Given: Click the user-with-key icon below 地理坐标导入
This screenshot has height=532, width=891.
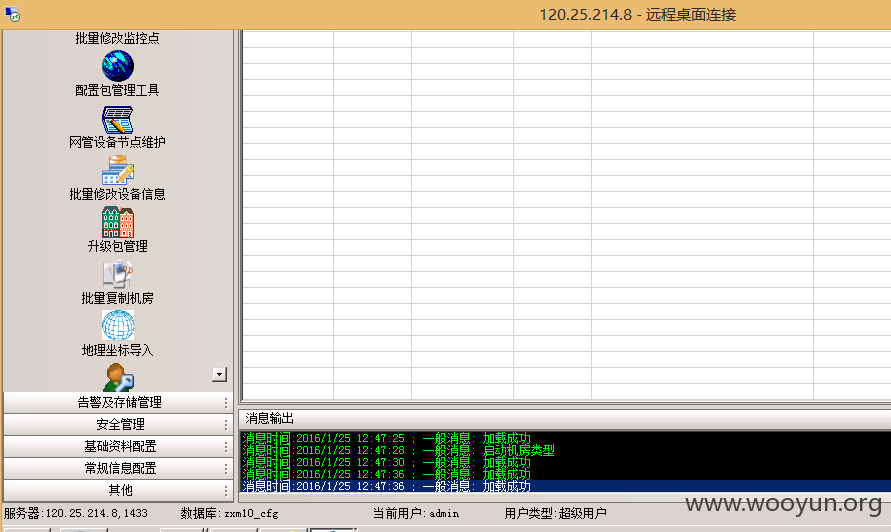Looking at the screenshot, I should pos(118,377).
